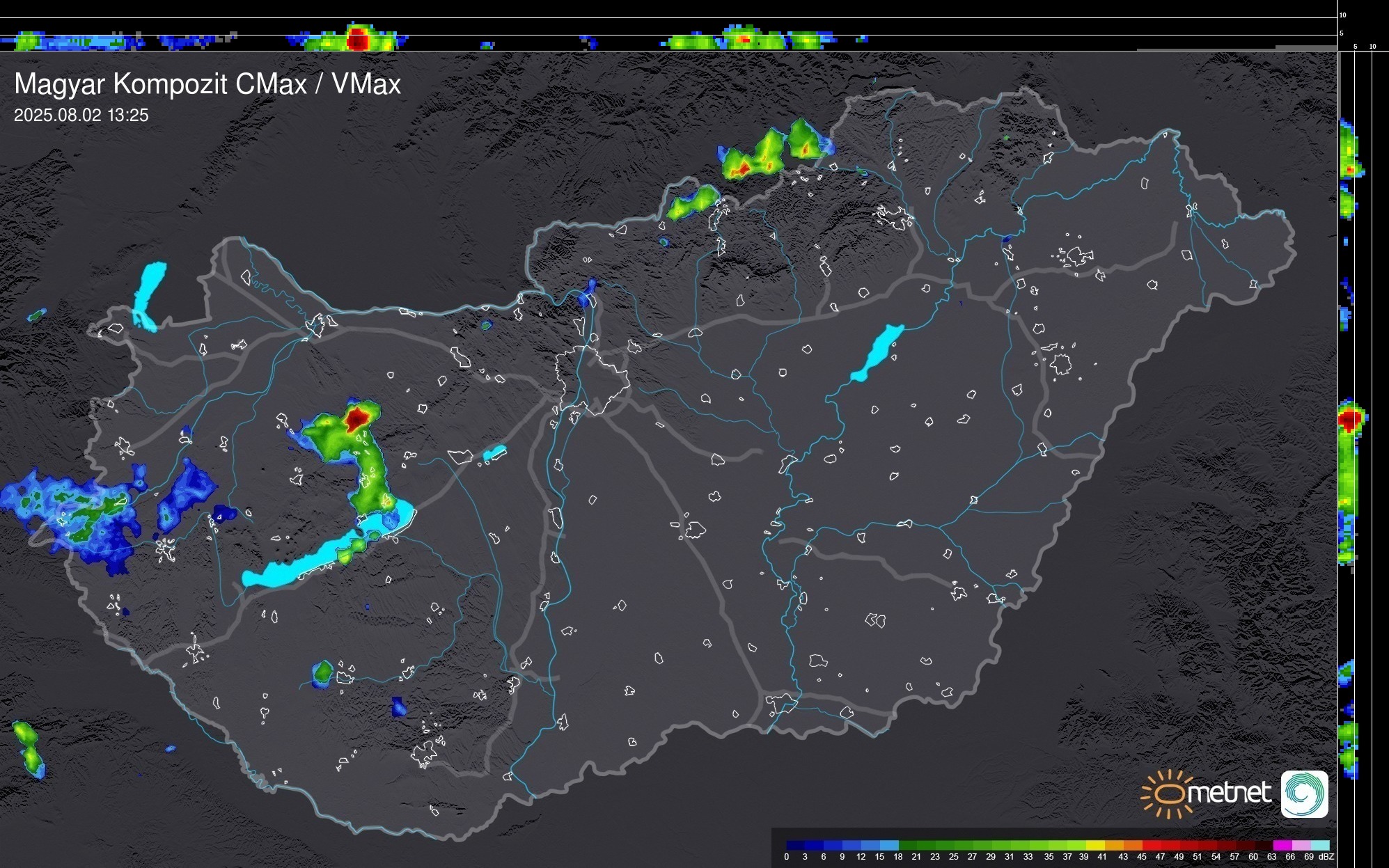Click the yellow 39–41 dBZ swatch
Image resolution: width=1389 pixels, height=868 pixels.
tap(1094, 844)
